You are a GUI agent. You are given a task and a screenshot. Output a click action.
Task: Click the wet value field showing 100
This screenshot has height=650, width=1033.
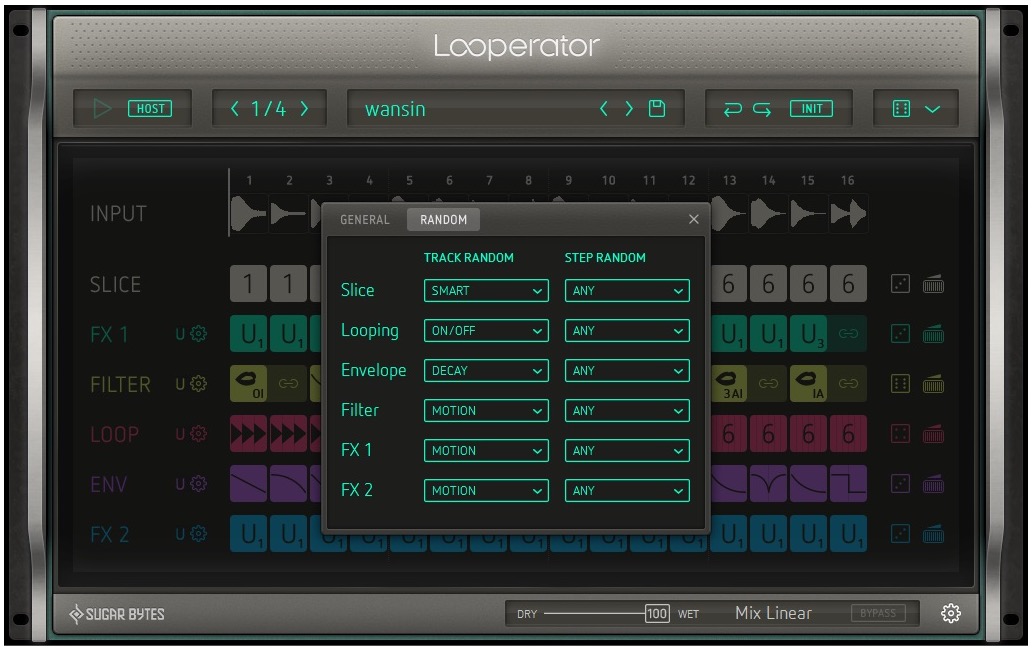(657, 614)
